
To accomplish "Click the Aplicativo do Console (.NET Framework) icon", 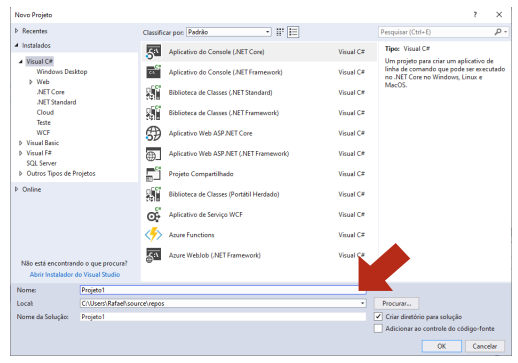I will pos(153,72).
